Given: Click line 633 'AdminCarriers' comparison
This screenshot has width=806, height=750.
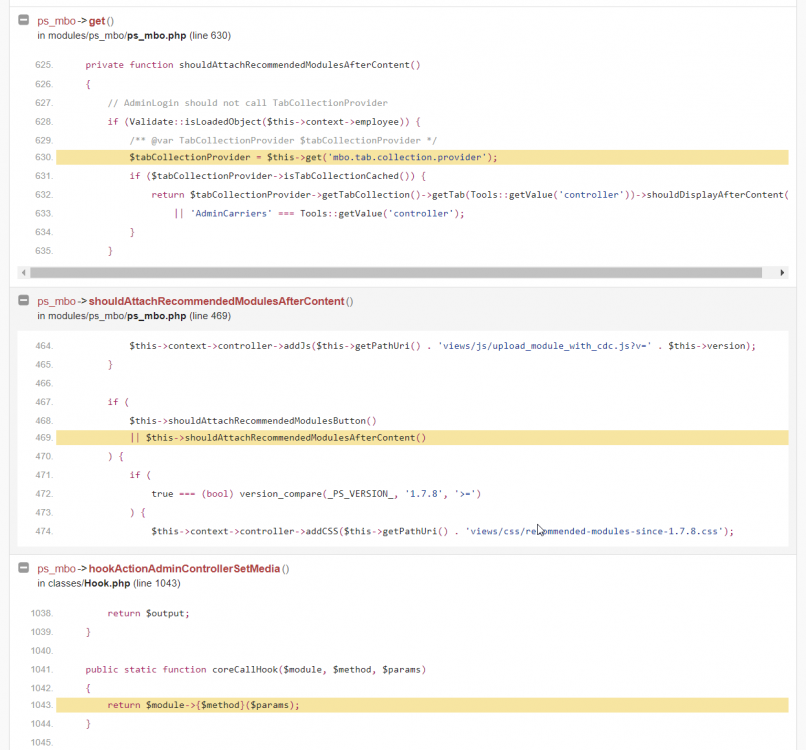Looking at the screenshot, I should coord(319,213).
